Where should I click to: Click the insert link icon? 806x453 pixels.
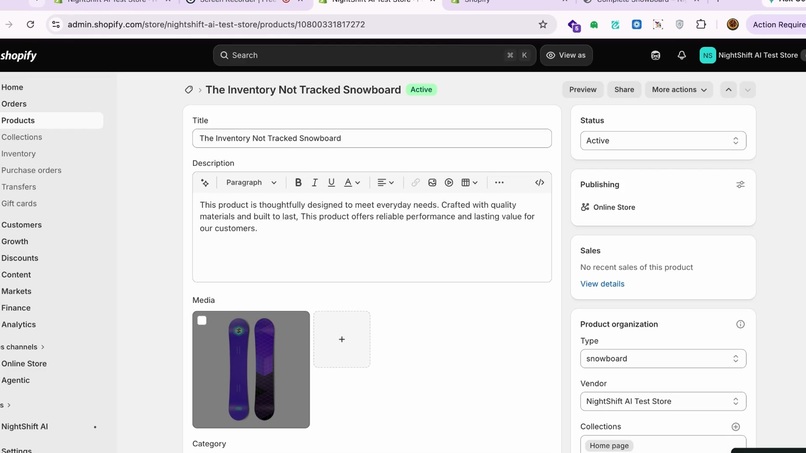(x=415, y=183)
